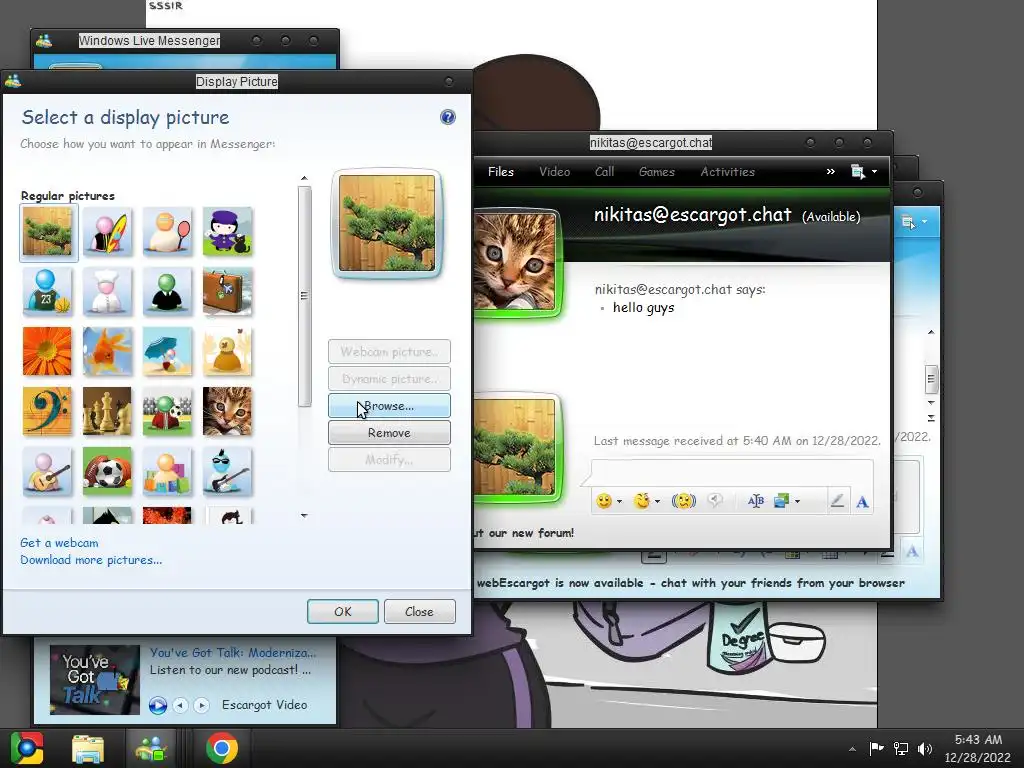The height and width of the screenshot is (768, 1024).
Task: Open the wink selector dropdown arrow
Action: 658,502
